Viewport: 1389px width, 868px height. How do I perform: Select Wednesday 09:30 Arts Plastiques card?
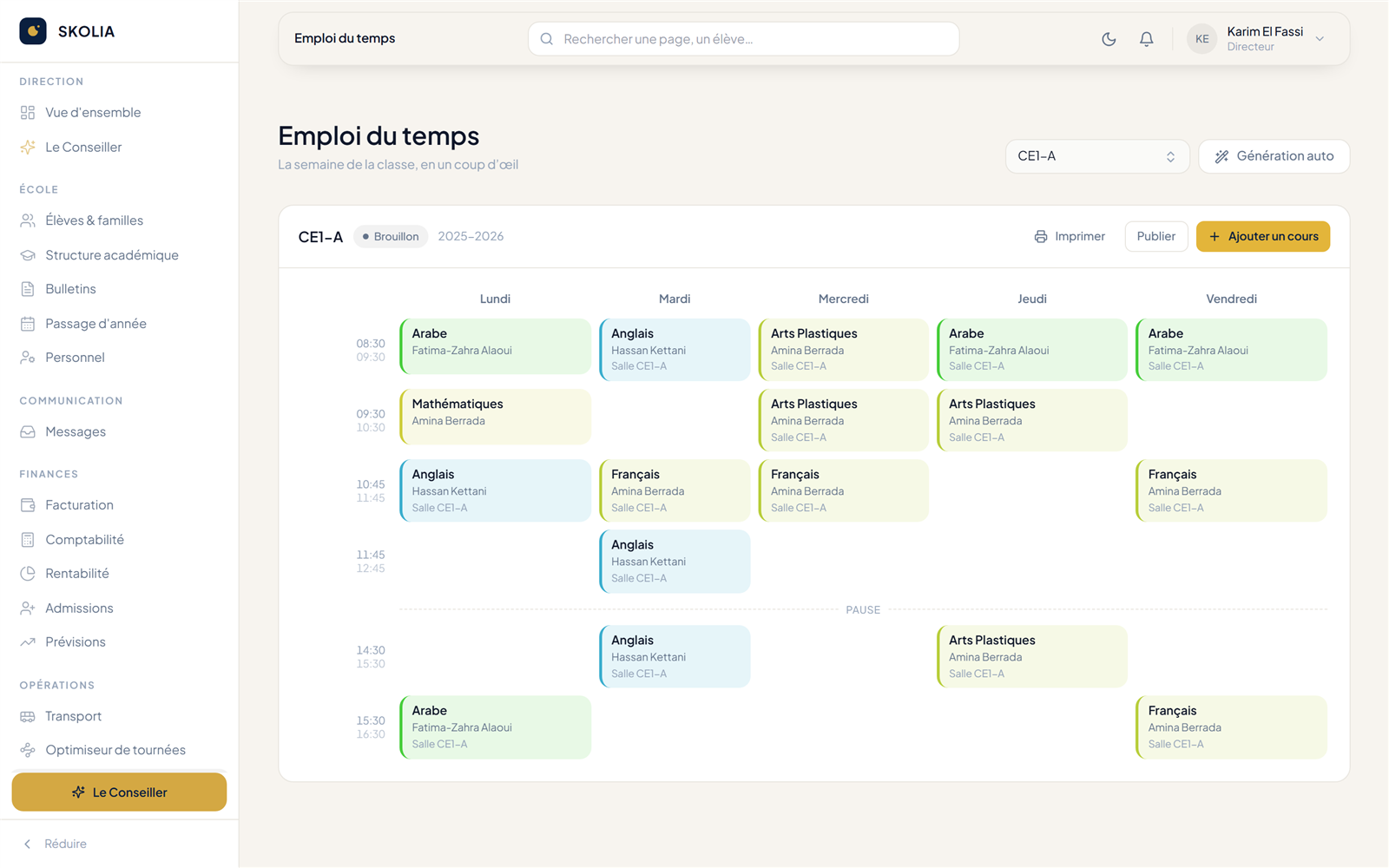(x=844, y=421)
